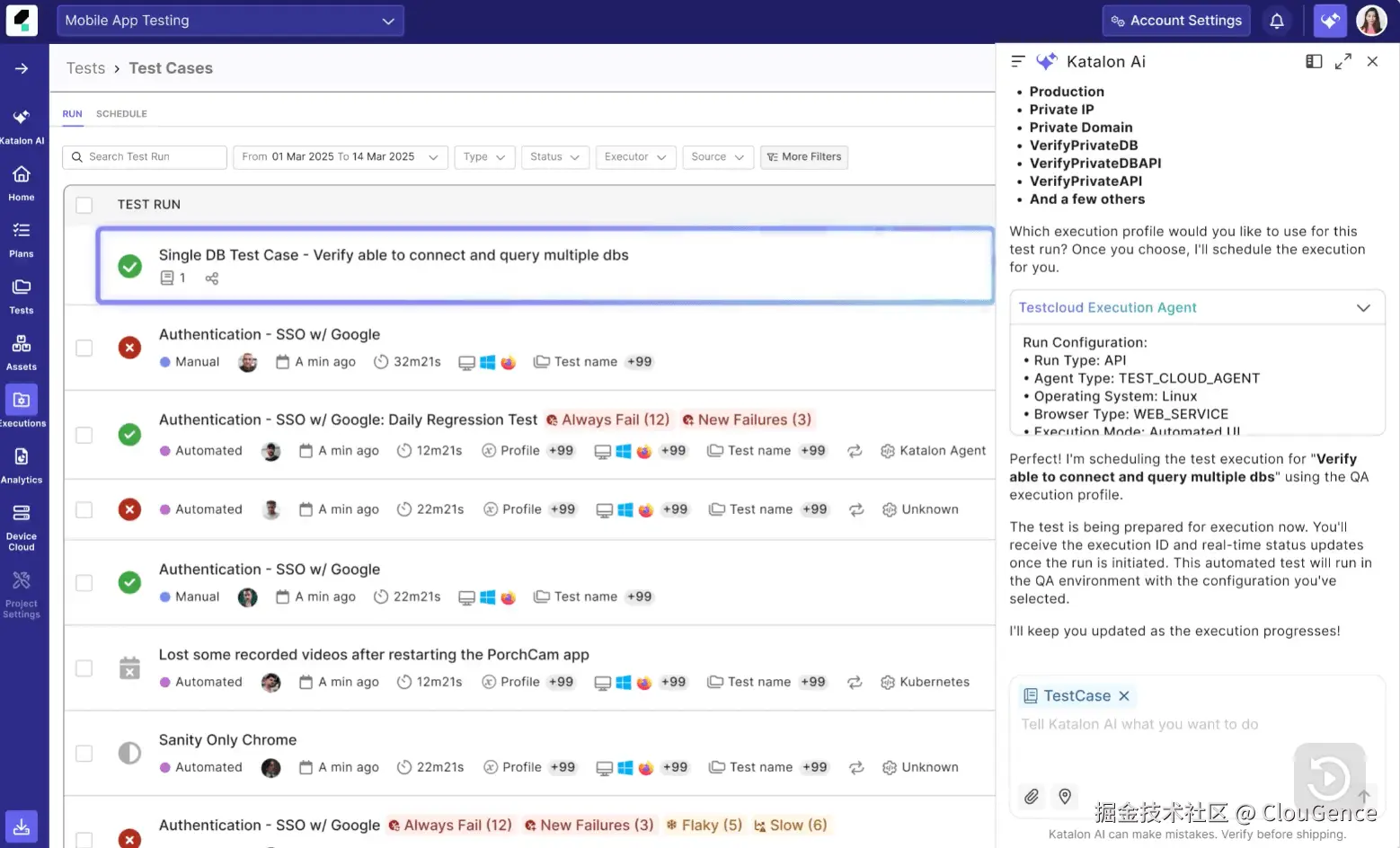Click rerun icon in Lost some recorded videos row
The image size is (1400, 848).
click(855, 683)
